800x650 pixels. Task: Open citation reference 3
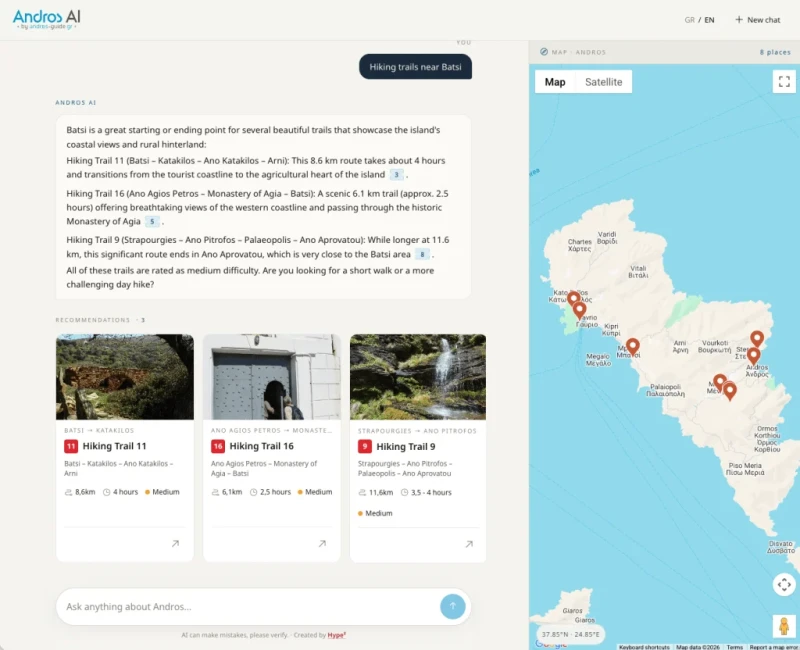pyautogui.click(x=396, y=174)
